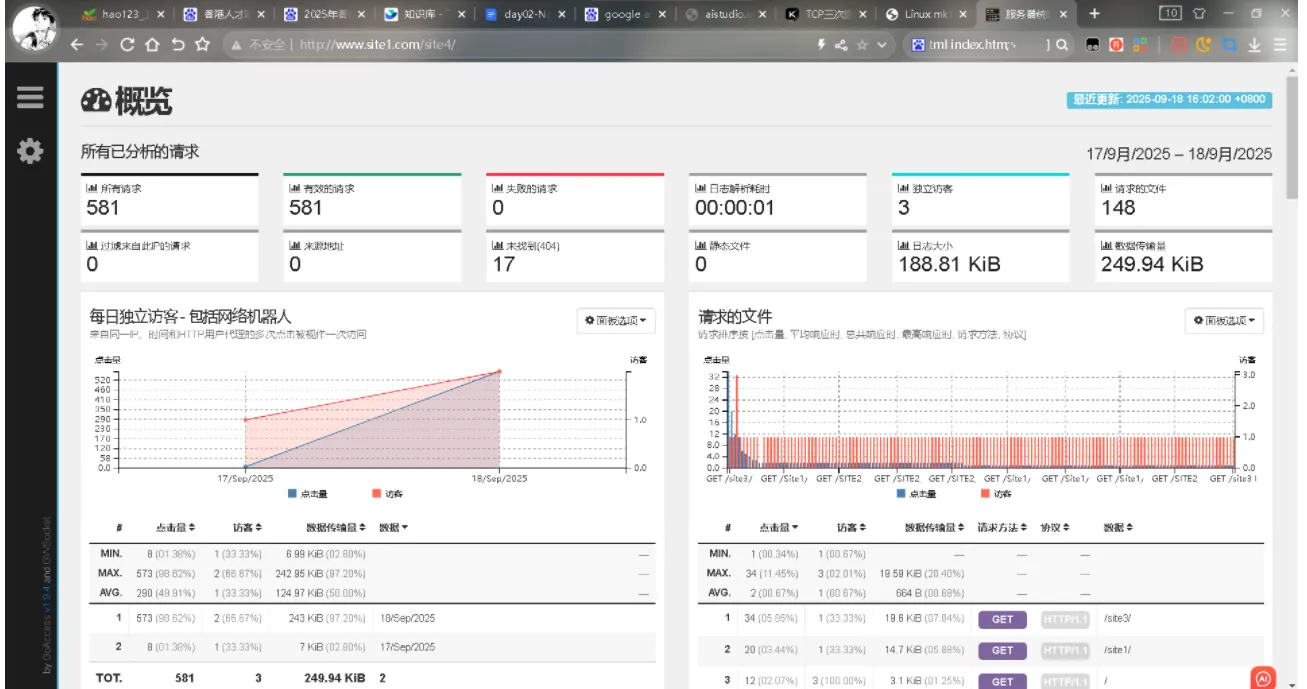Switch to the Linux mk browser tab
Image resolution: width=1307 pixels, height=689 pixels.
[x=925, y=14]
